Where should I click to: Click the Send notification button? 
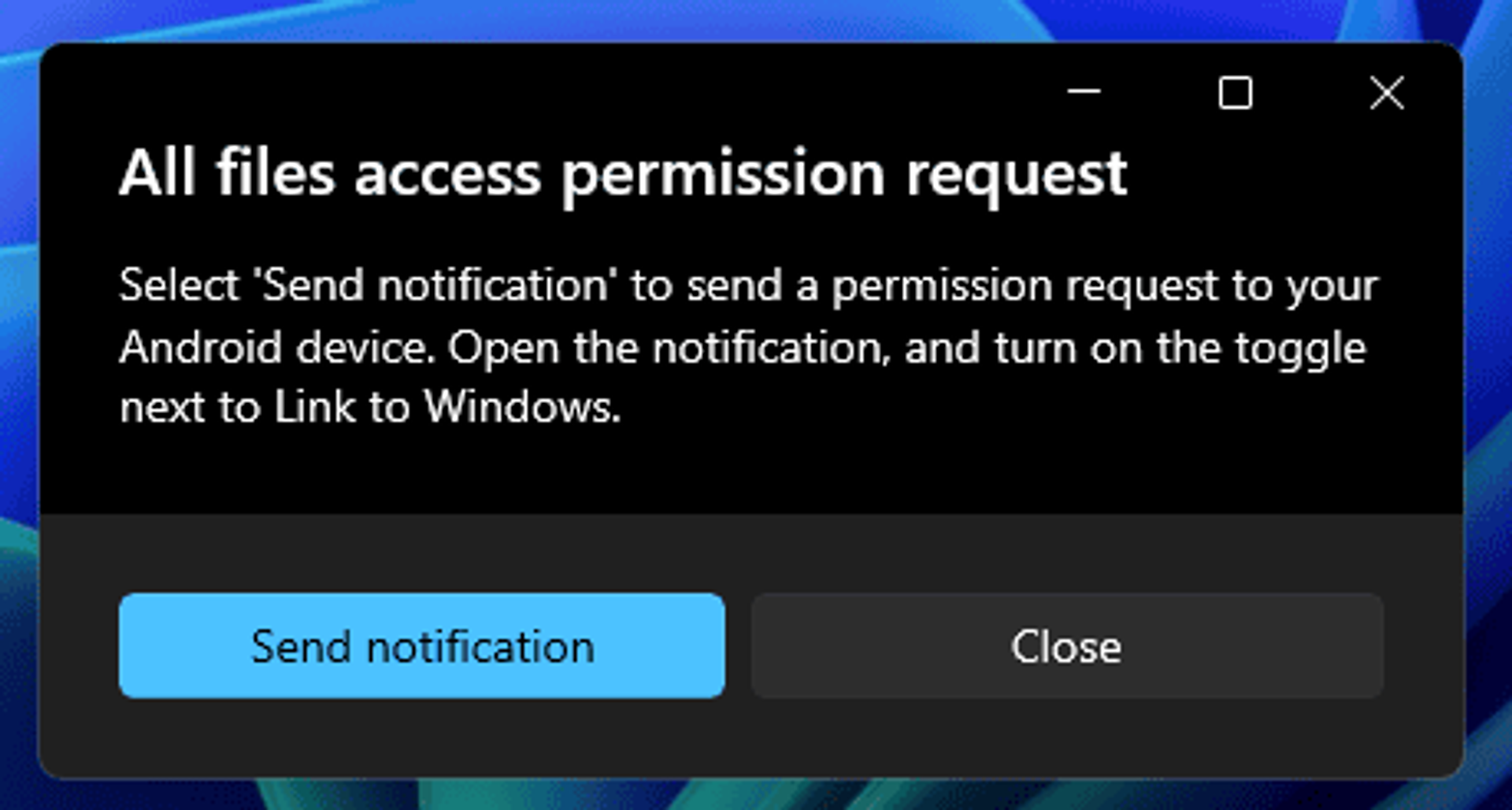tap(421, 645)
